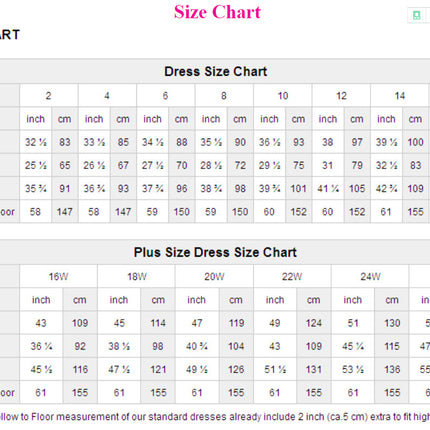Click the 88 cm cell
Screen dimensions: 430x430
[x=182, y=142]
